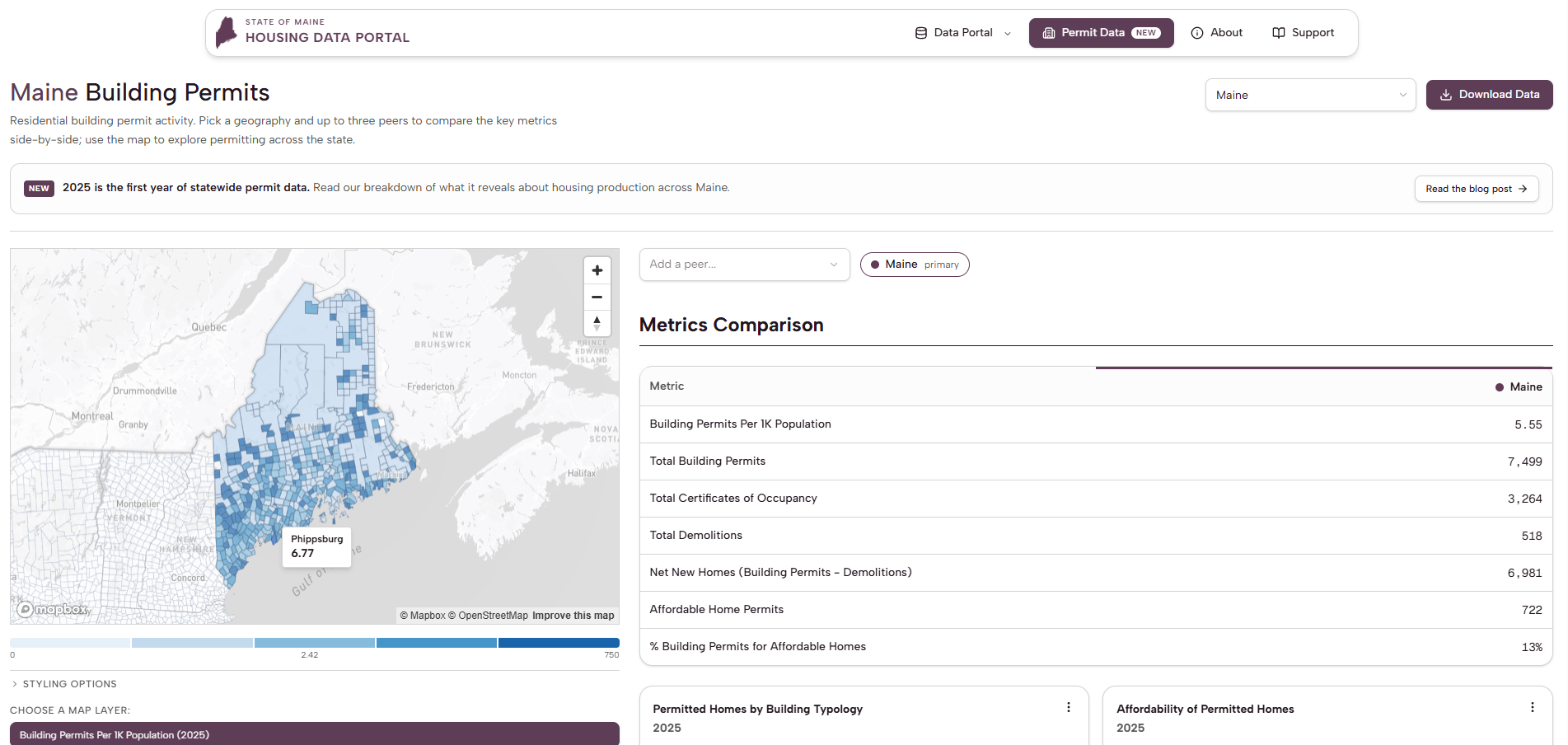The height and width of the screenshot is (745, 1568).
Task: Open options menu for Permitted Homes by Building Typology
Action: 1069,707
